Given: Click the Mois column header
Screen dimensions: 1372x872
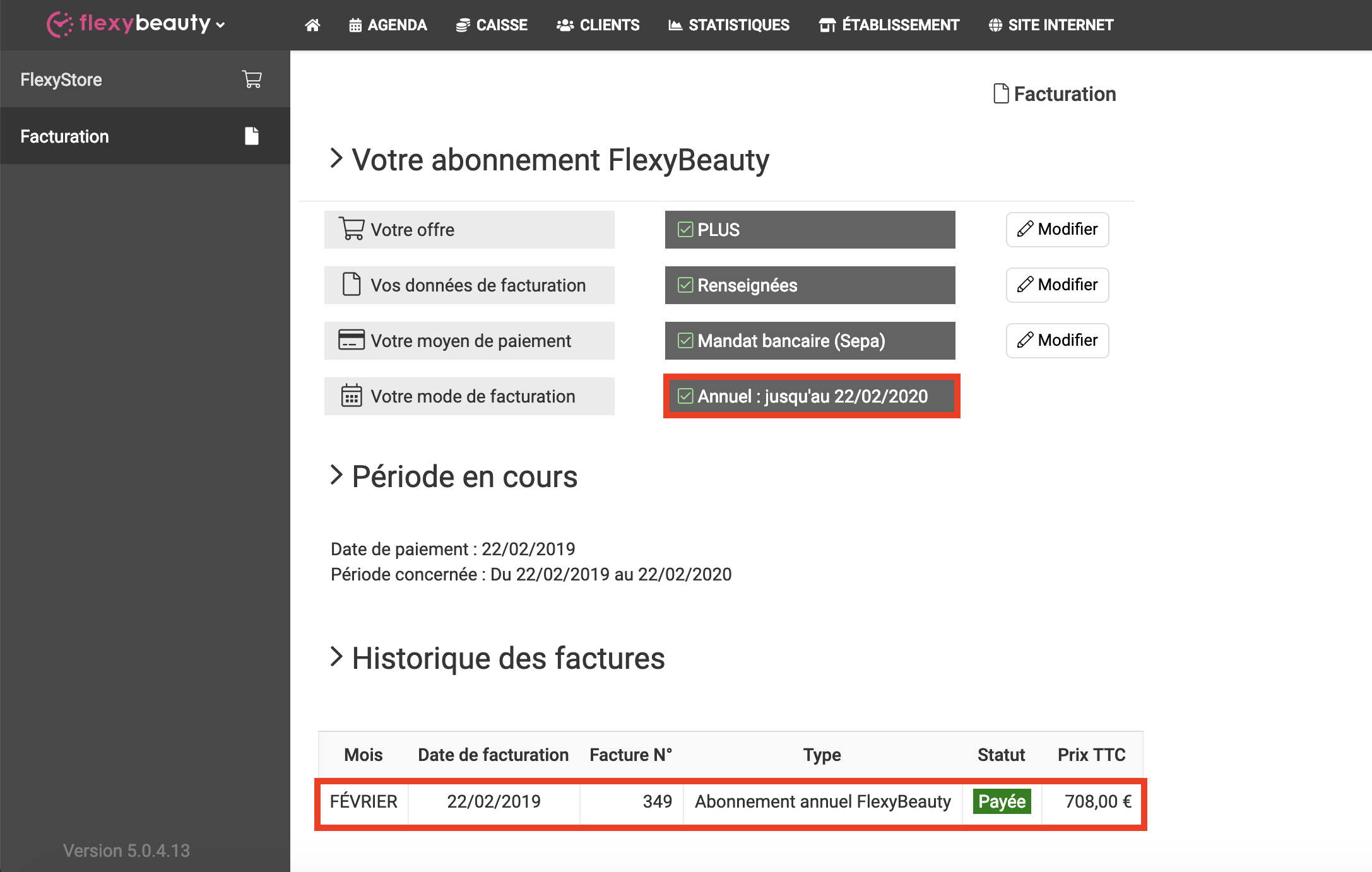Looking at the screenshot, I should pos(364,755).
